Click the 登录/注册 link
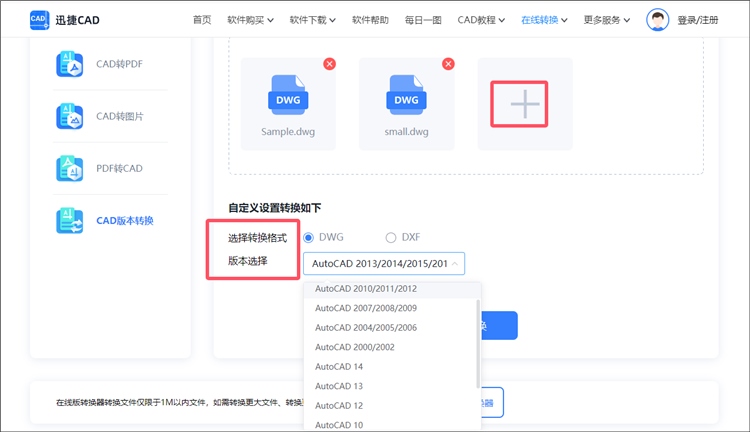The height and width of the screenshot is (432, 750). click(x=697, y=19)
